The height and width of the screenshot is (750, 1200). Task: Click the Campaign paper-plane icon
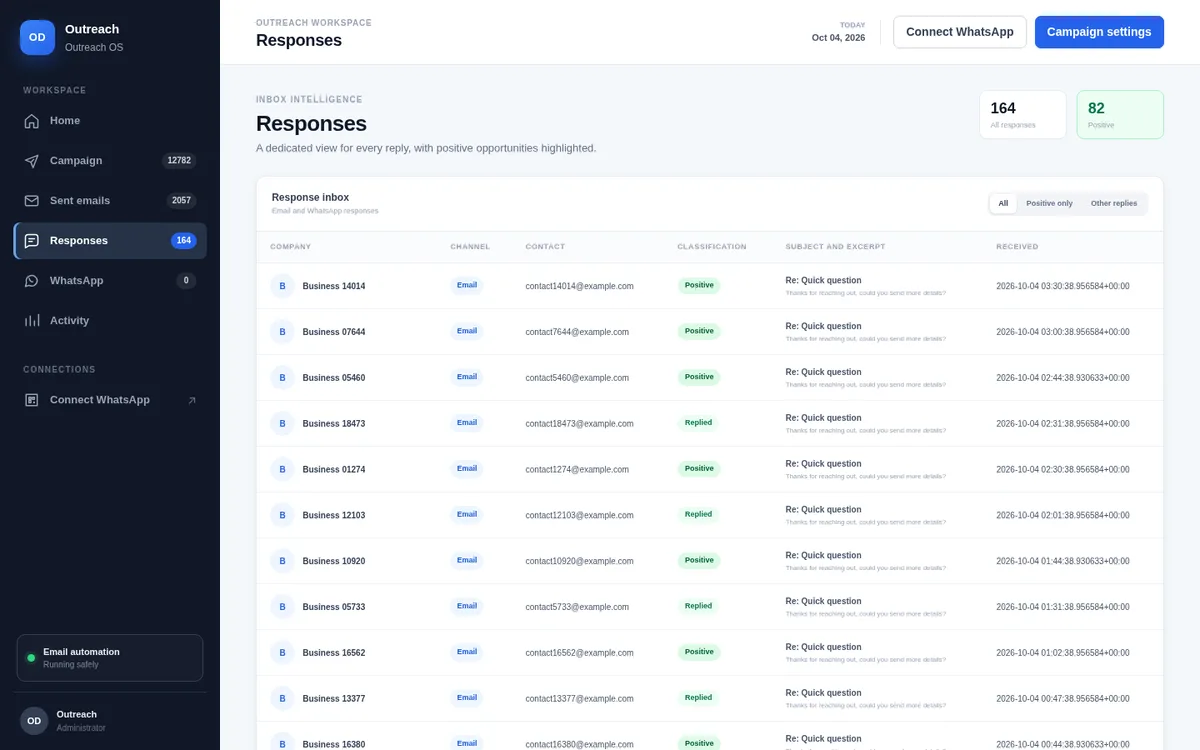(x=32, y=161)
